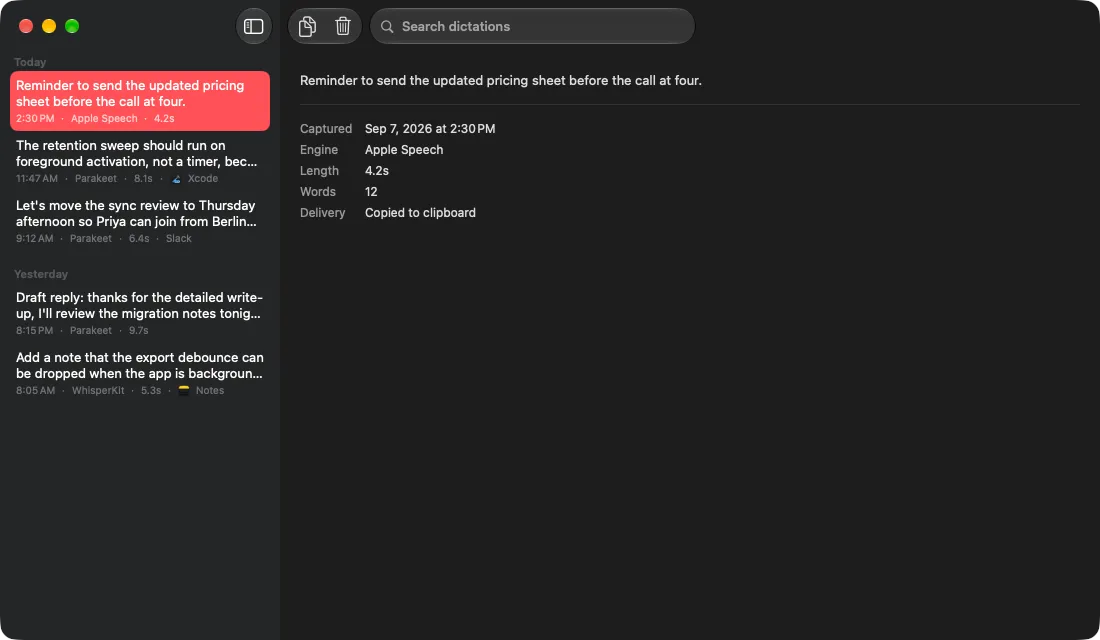Viewport: 1100px width, 640px height.
Task: Select the pricing sheet reminder dictation
Action: (140, 101)
